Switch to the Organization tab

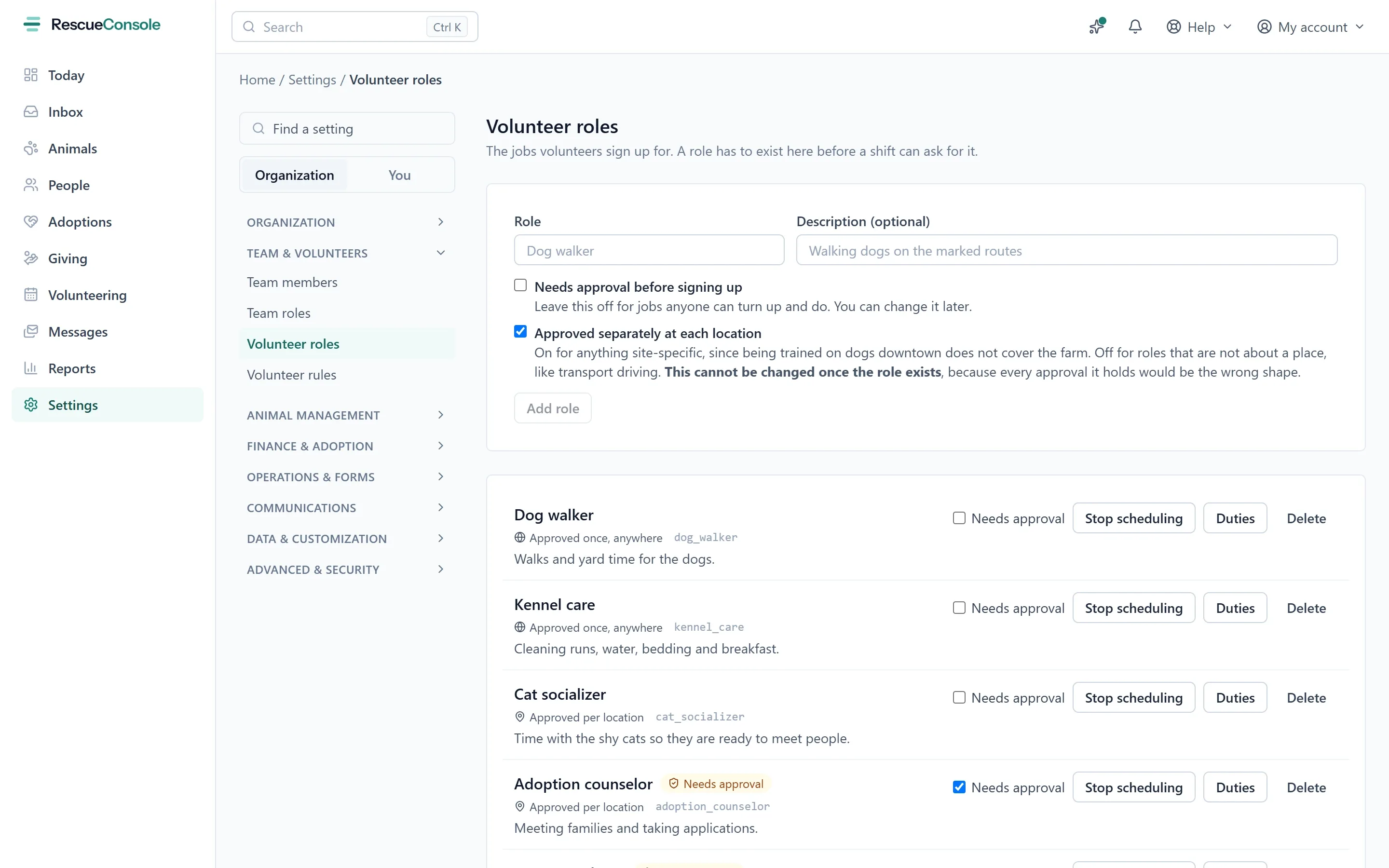[295, 175]
